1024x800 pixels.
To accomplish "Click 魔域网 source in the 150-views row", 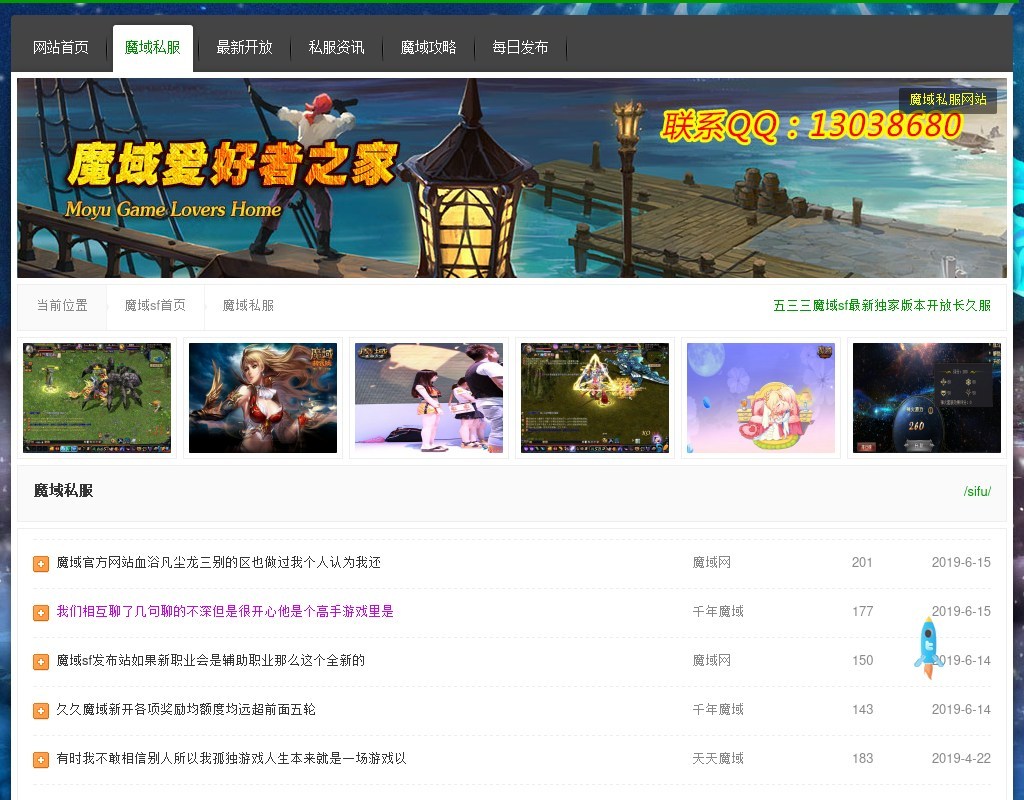I will click(x=711, y=660).
